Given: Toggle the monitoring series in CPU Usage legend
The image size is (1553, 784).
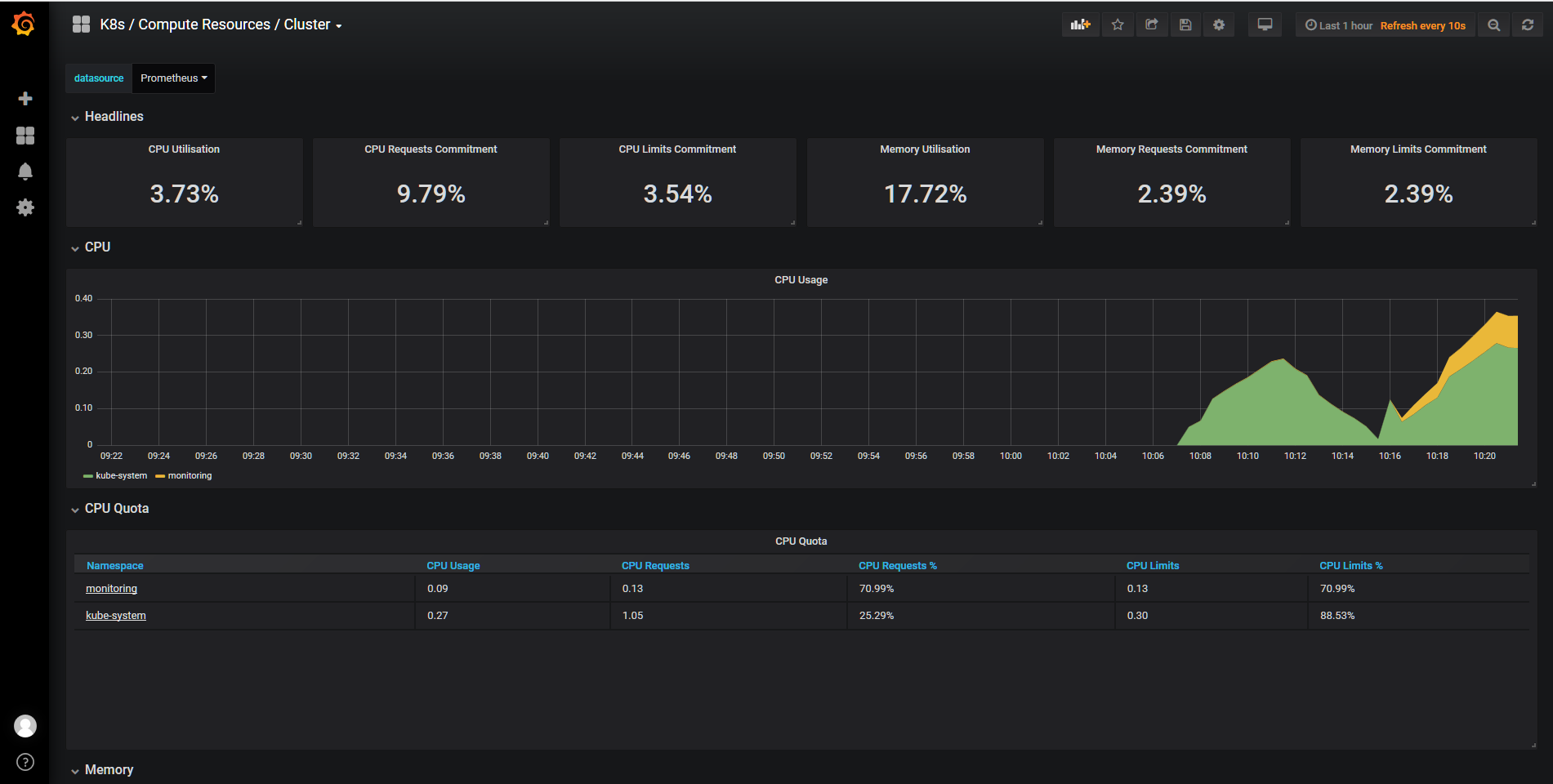Looking at the screenshot, I should point(189,475).
